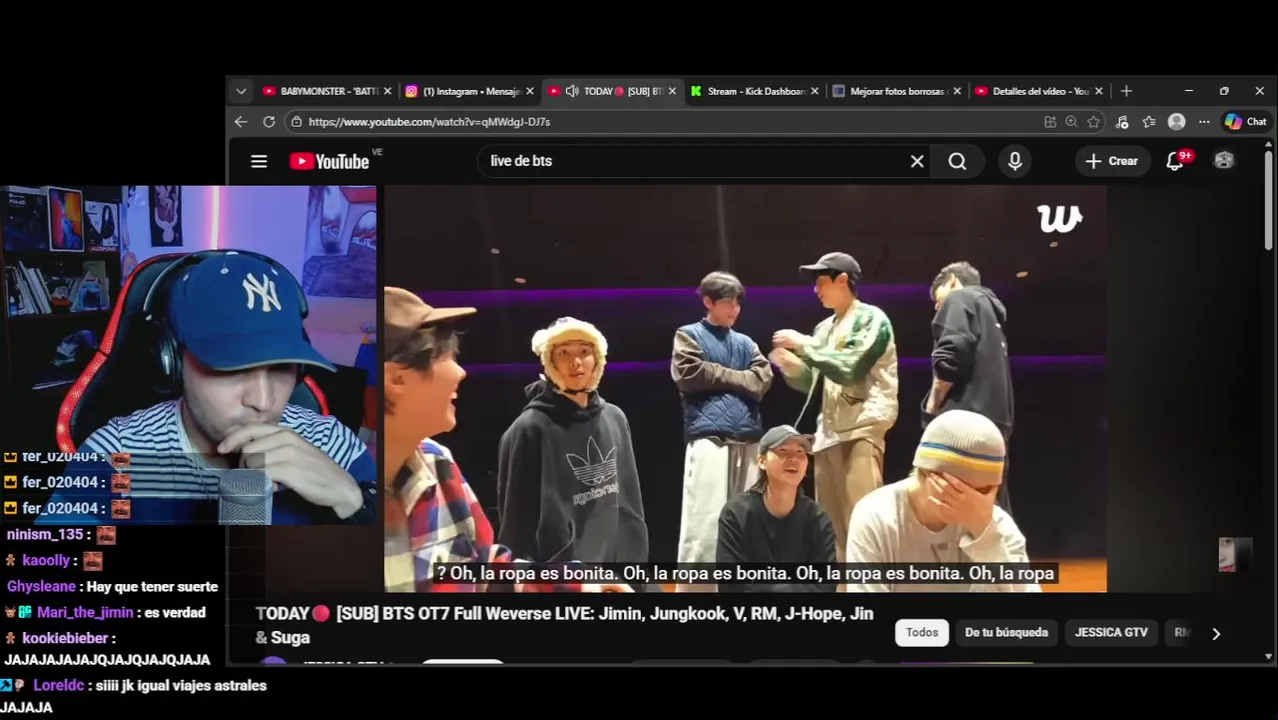This screenshot has width=1278, height=720.
Task: Click chat username kookiebieber
Action: tap(64, 638)
